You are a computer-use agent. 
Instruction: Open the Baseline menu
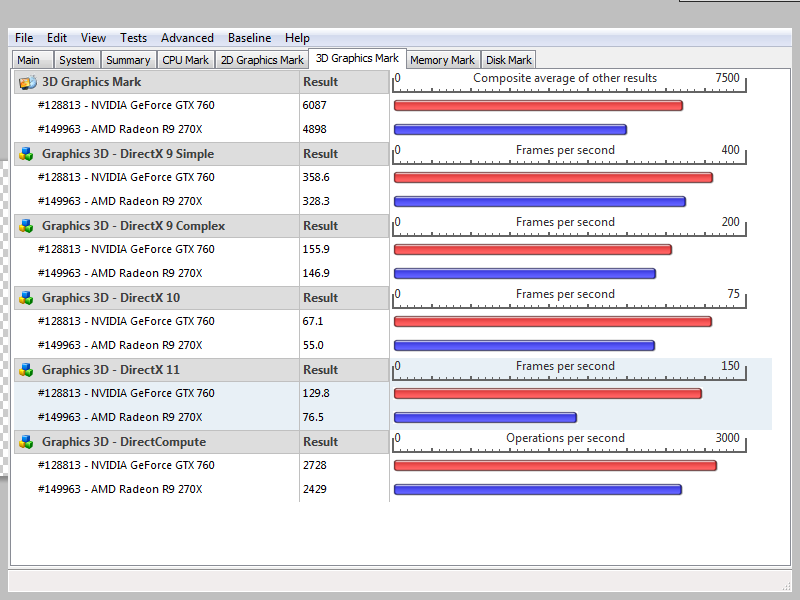(x=249, y=38)
